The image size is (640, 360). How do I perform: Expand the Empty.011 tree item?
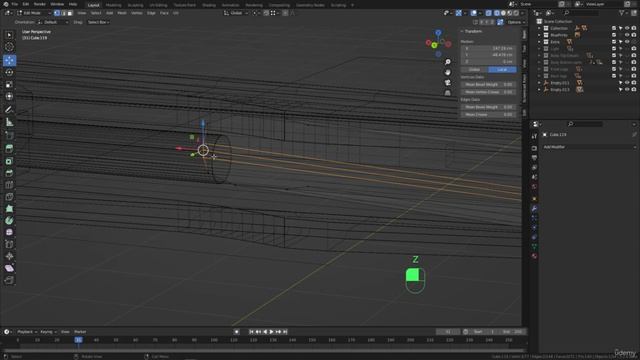(539, 83)
